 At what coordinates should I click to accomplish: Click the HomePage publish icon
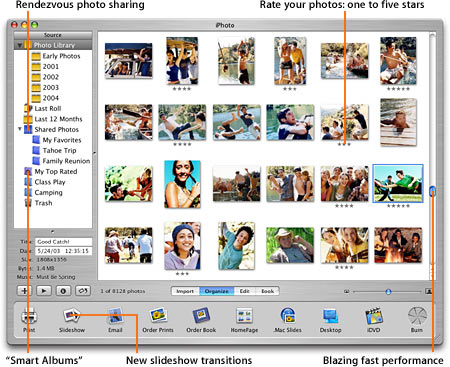244,315
